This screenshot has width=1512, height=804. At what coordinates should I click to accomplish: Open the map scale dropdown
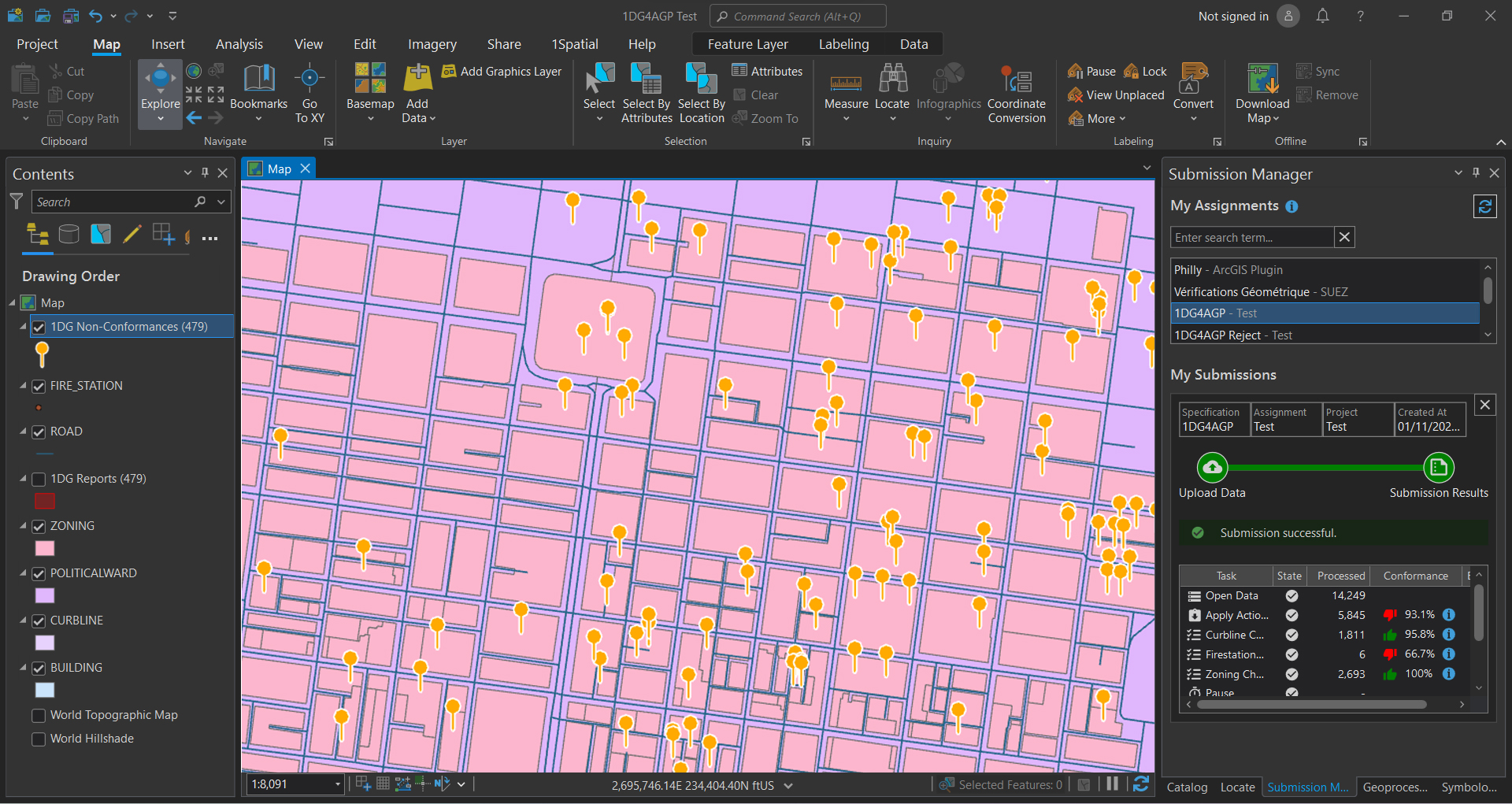[338, 784]
